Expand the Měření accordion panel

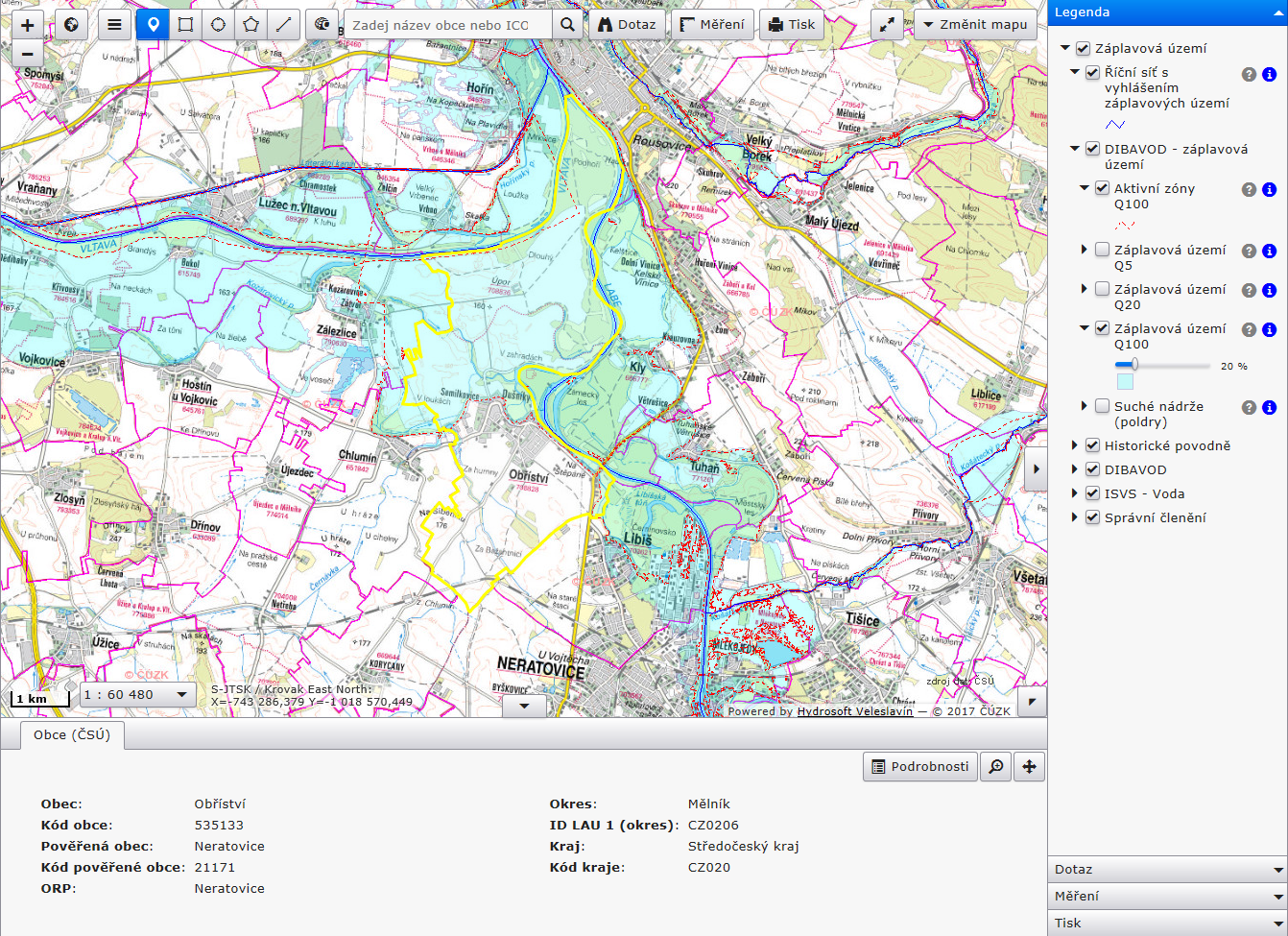click(1168, 896)
